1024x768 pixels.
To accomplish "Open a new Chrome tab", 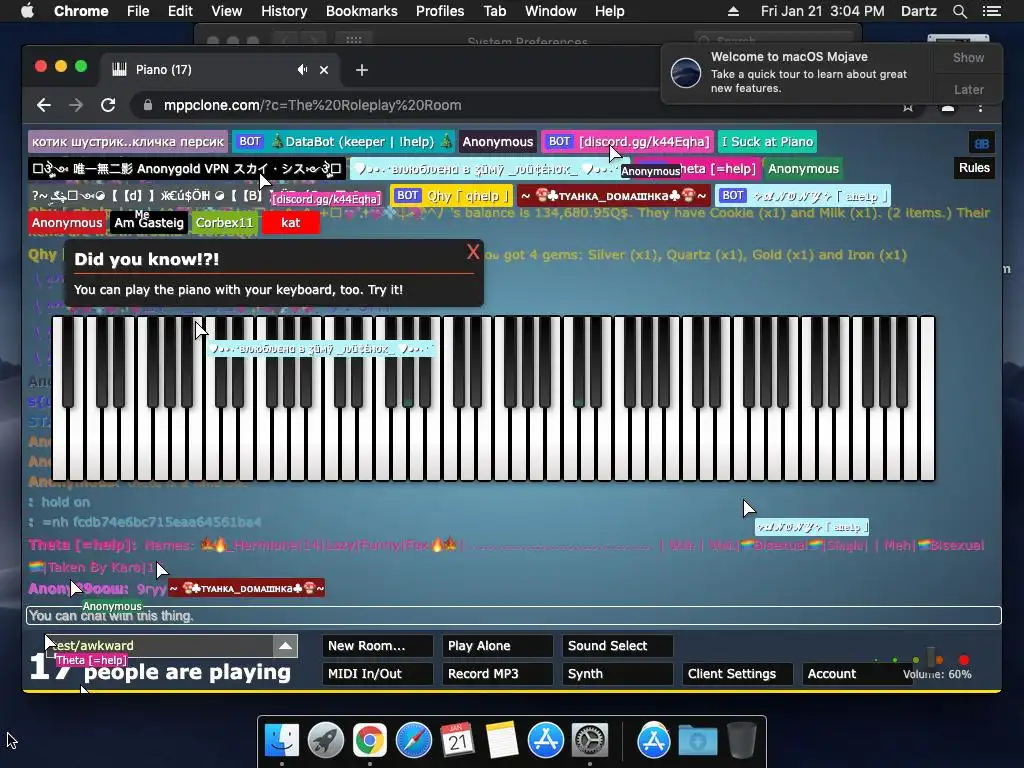I will coord(362,70).
